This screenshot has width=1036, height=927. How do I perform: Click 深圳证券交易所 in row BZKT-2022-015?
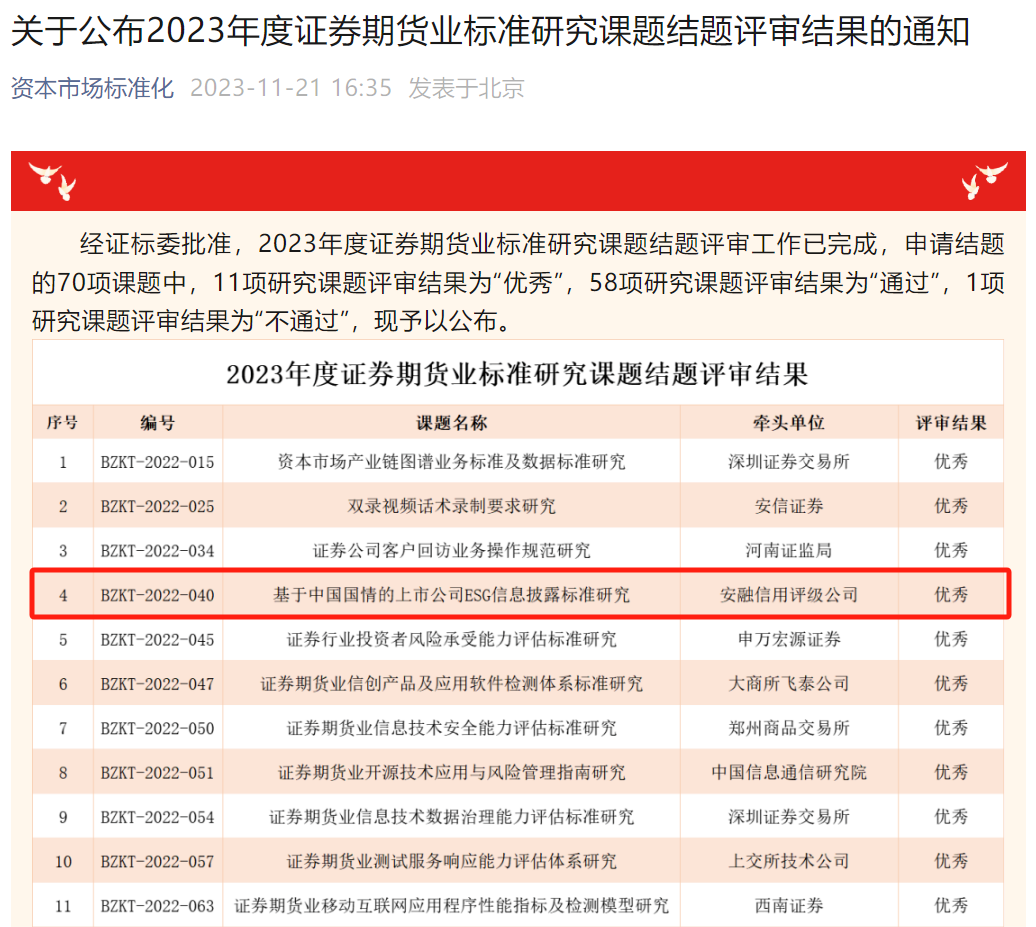[x=789, y=461]
